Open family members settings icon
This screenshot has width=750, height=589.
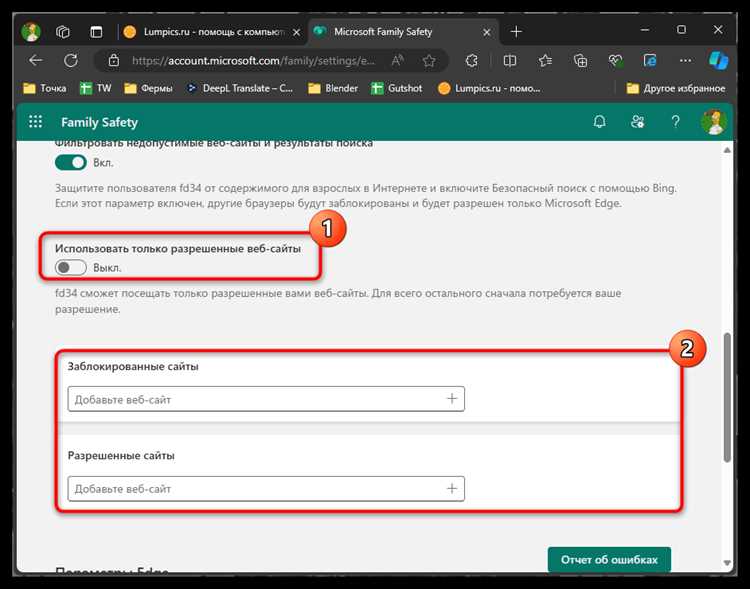[x=637, y=122]
